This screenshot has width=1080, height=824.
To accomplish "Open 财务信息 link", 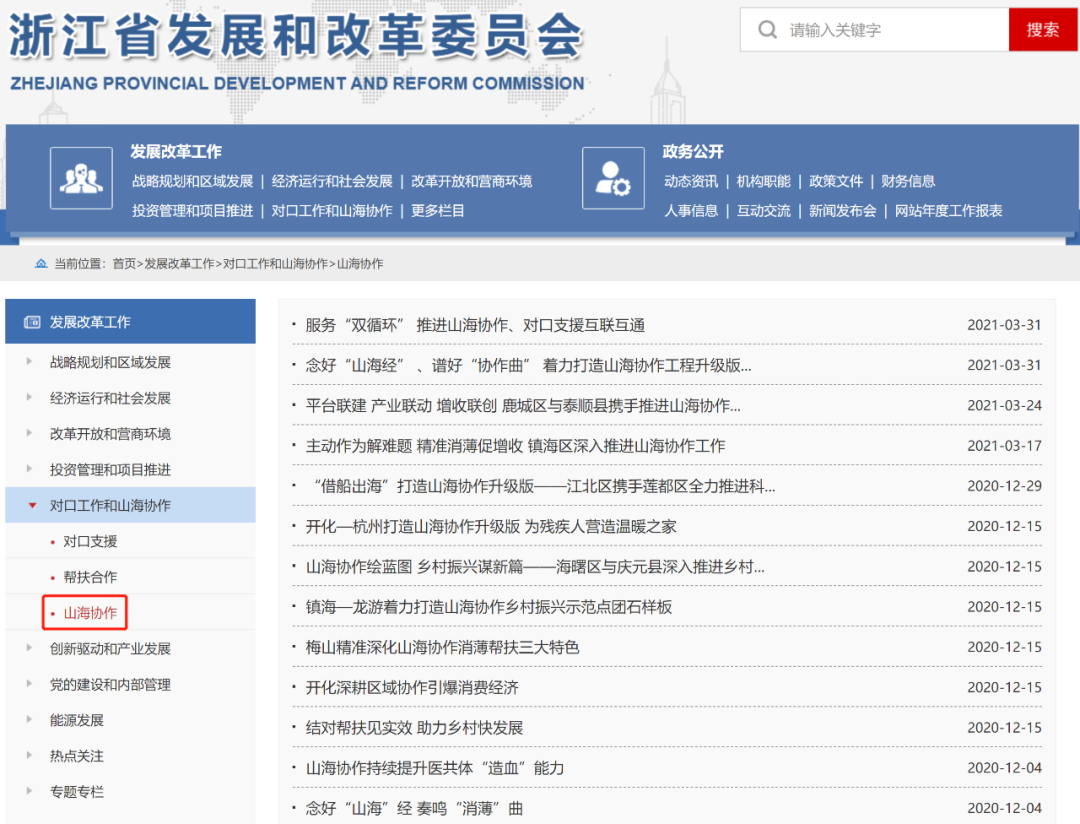I will coord(908,181).
